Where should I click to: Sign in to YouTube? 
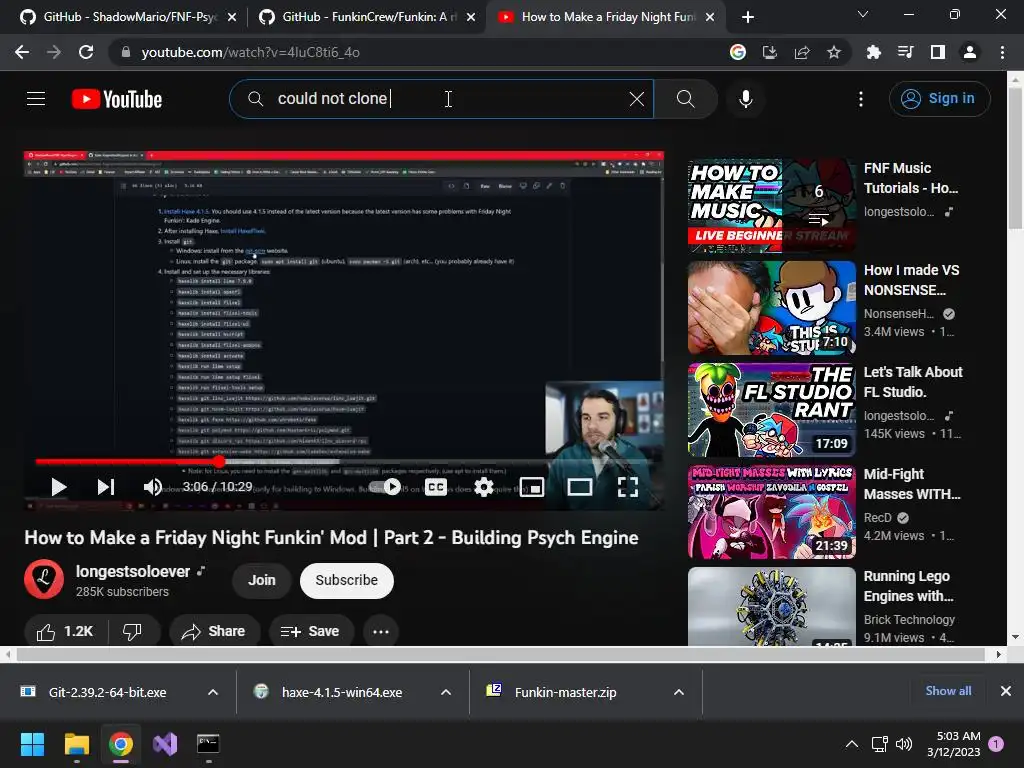click(939, 99)
